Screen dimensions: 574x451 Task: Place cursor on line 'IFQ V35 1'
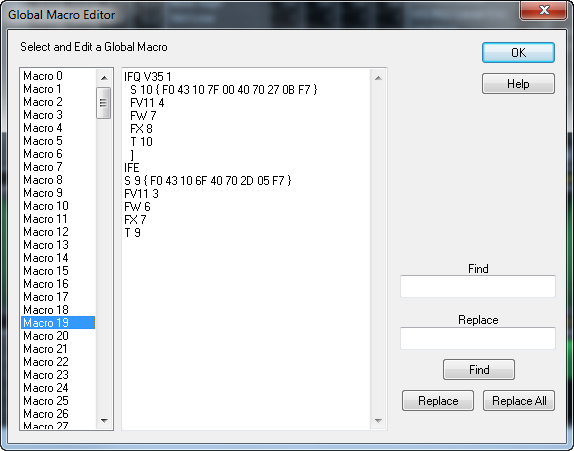148,77
